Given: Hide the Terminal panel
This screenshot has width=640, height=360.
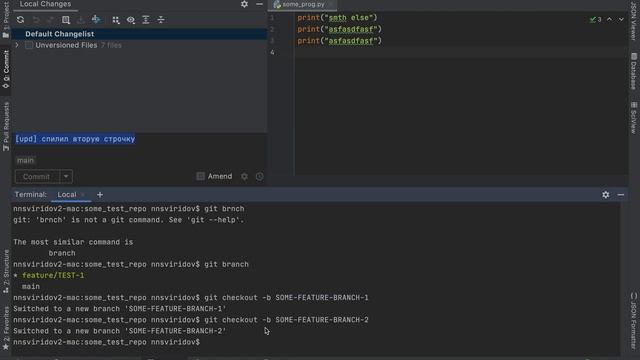Looking at the screenshot, I should point(621,195).
